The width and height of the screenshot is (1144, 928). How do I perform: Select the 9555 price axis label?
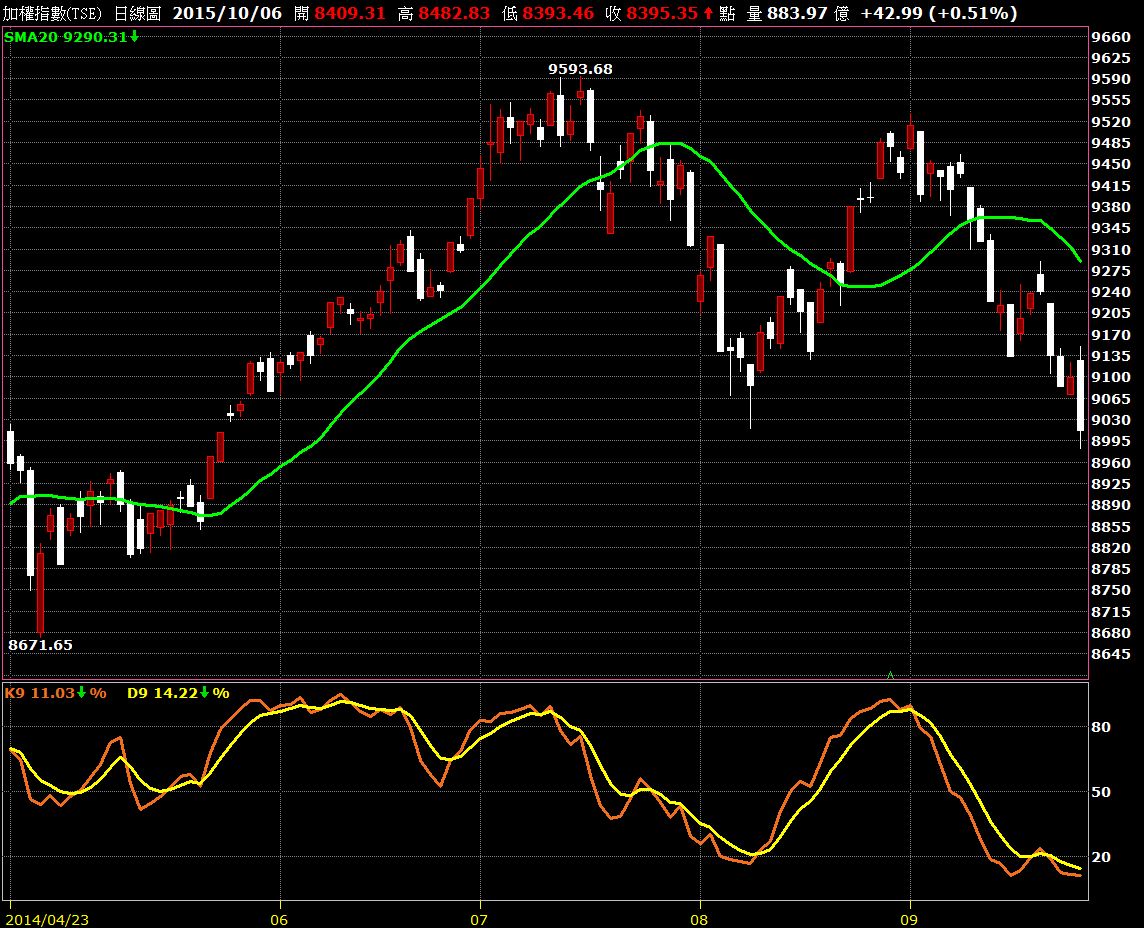pyautogui.click(x=1111, y=100)
